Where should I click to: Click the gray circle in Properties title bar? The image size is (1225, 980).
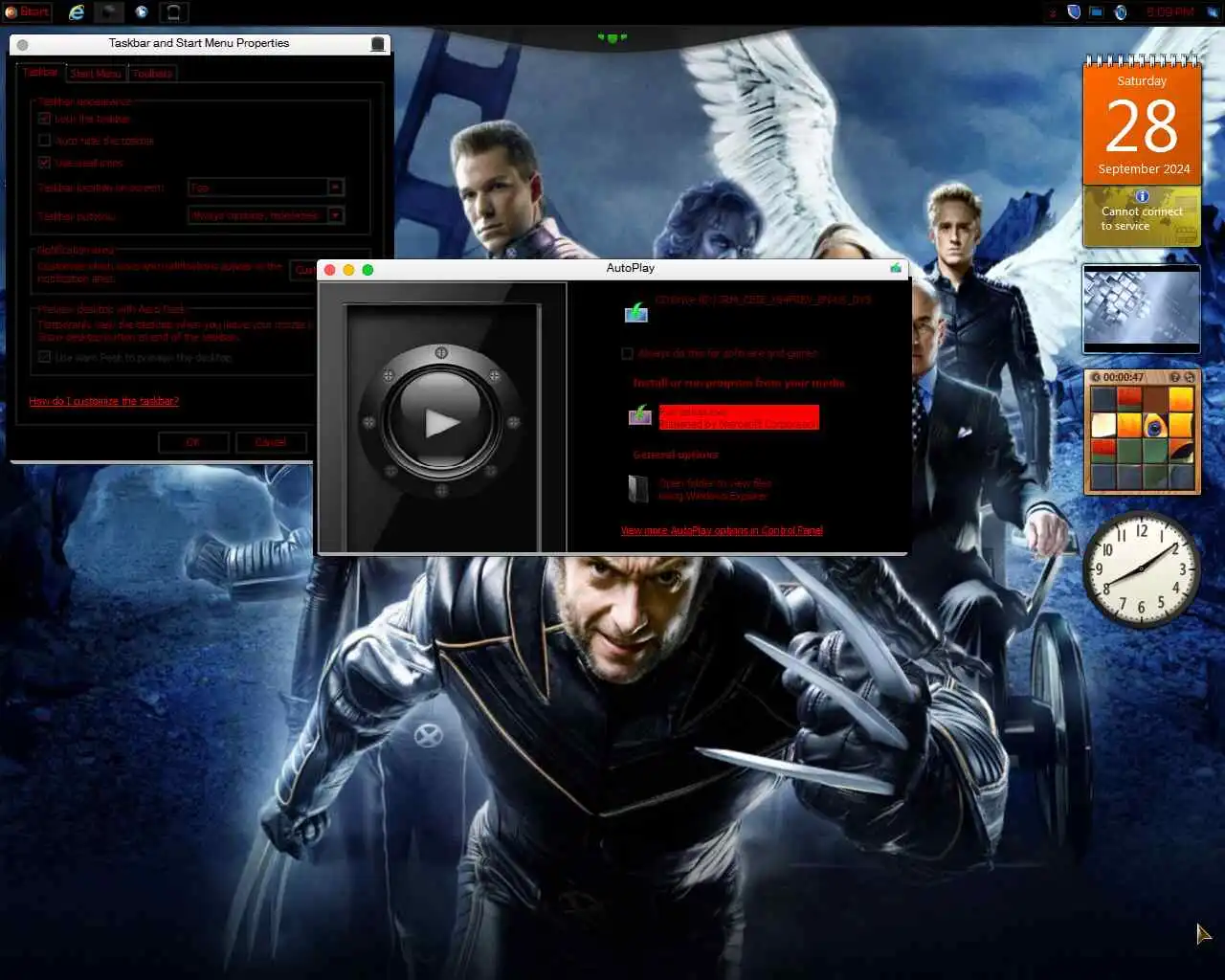tap(22, 44)
